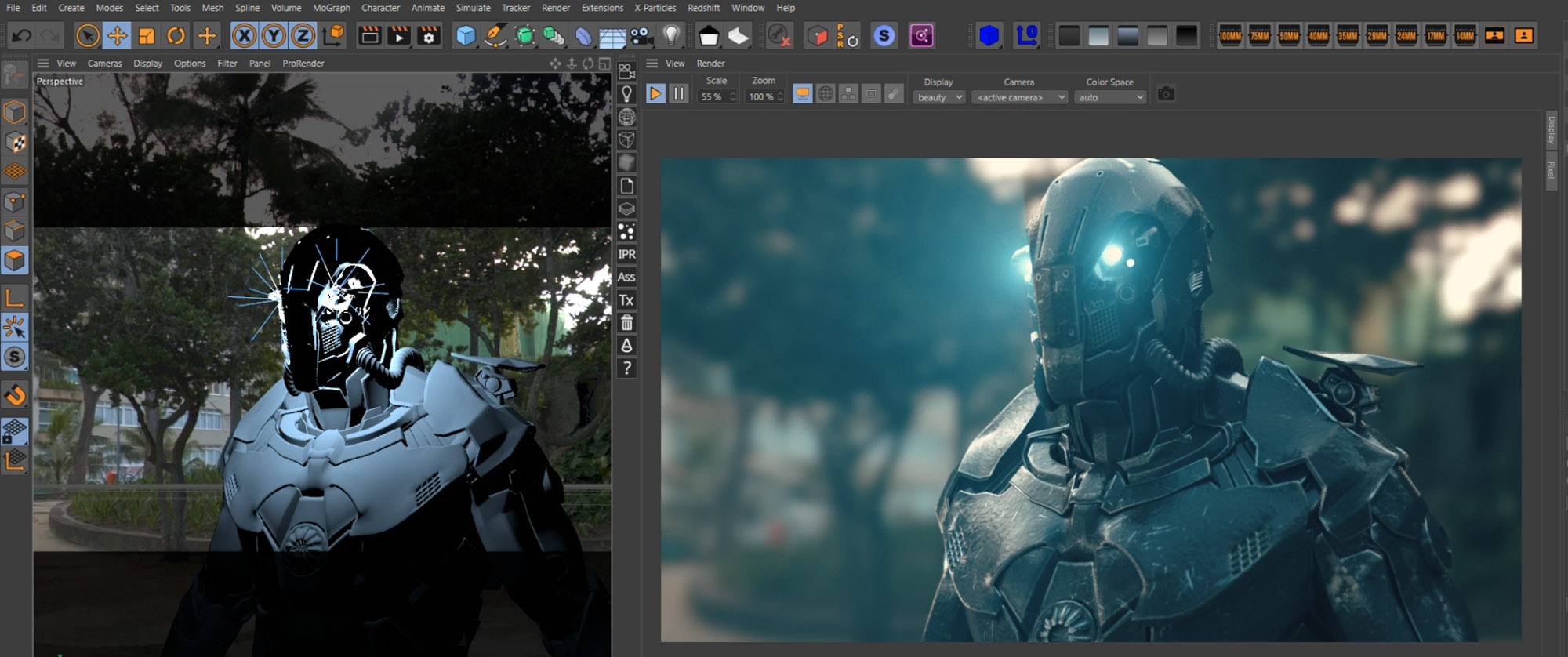Select the 75MM lens preset
The width and height of the screenshot is (1568, 657).
coord(1260,35)
